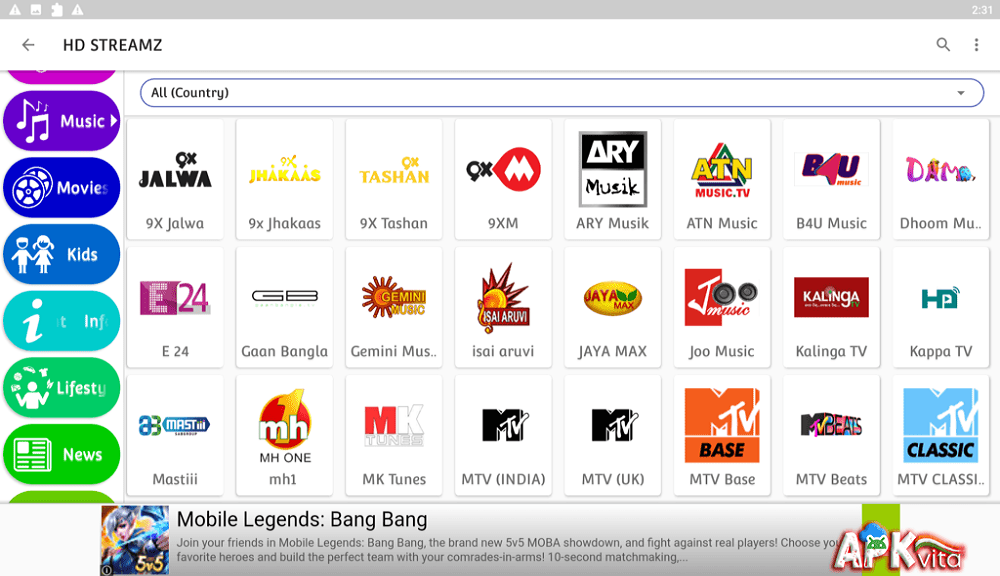Open the Kalinga TV channel logo
Viewport: 1000px width, 576px height.
coord(831,297)
